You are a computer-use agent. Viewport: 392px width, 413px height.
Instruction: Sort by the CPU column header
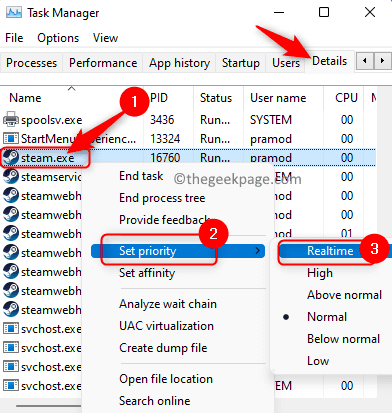pos(346,98)
